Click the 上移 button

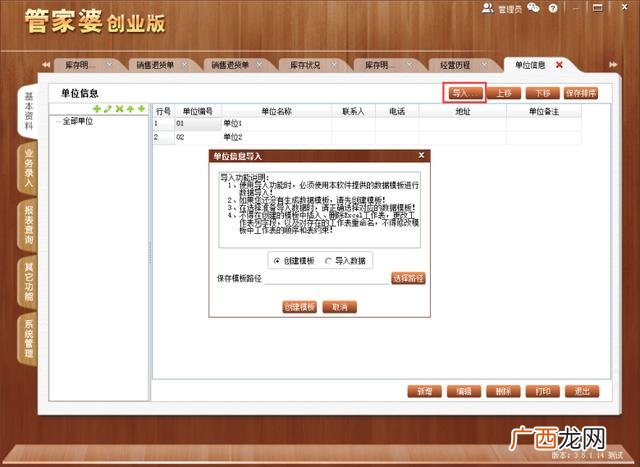pos(504,93)
